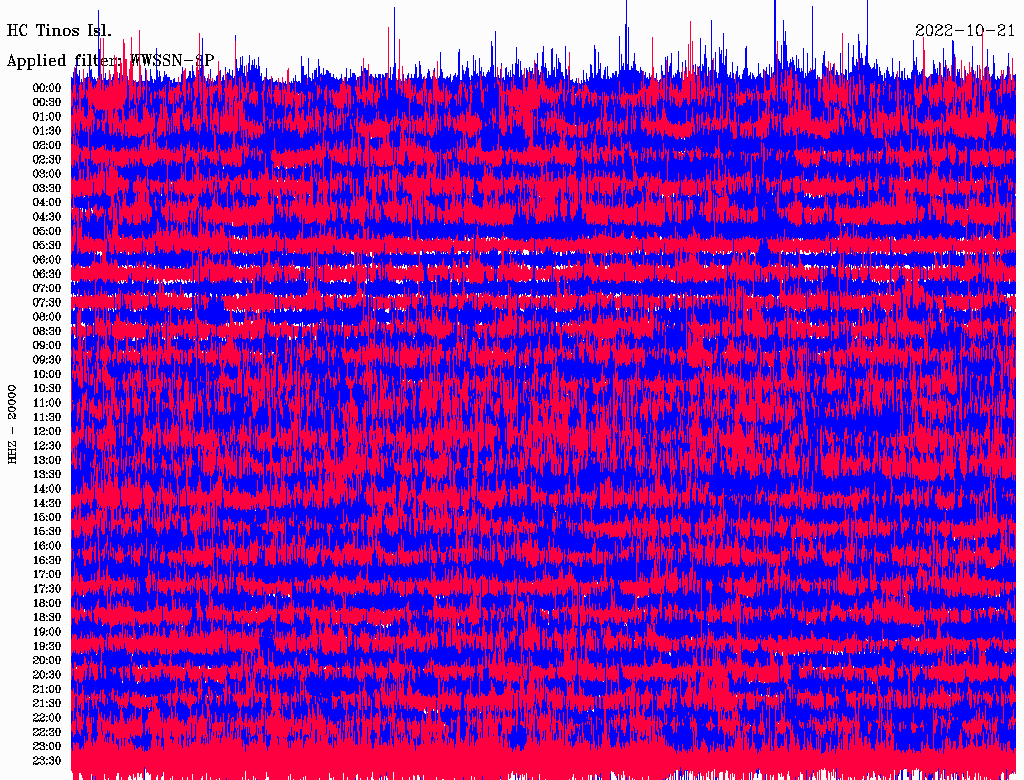1024x780 pixels.
Task: Select the 21:00 time row label
Action: [47, 689]
